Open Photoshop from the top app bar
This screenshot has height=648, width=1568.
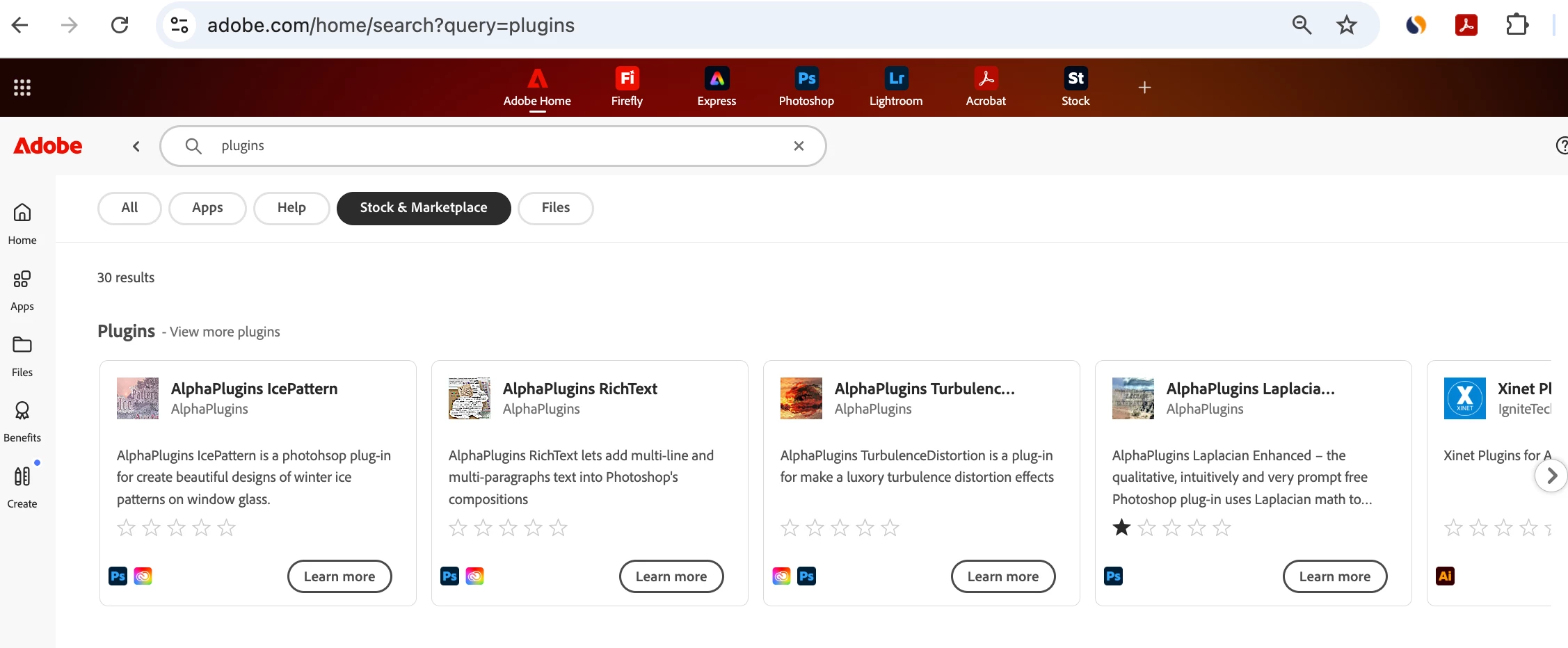coord(806,88)
